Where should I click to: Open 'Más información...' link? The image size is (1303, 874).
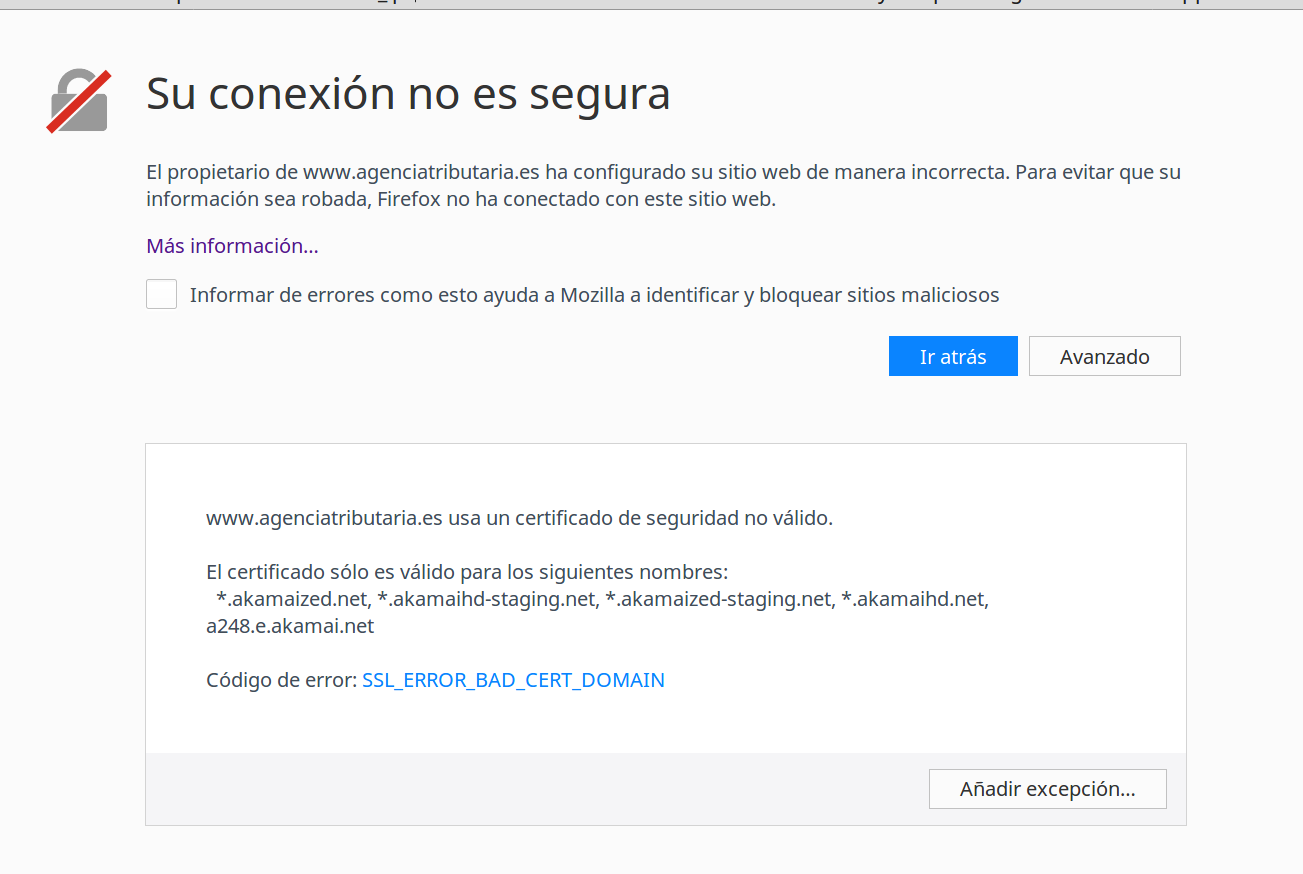pos(232,245)
